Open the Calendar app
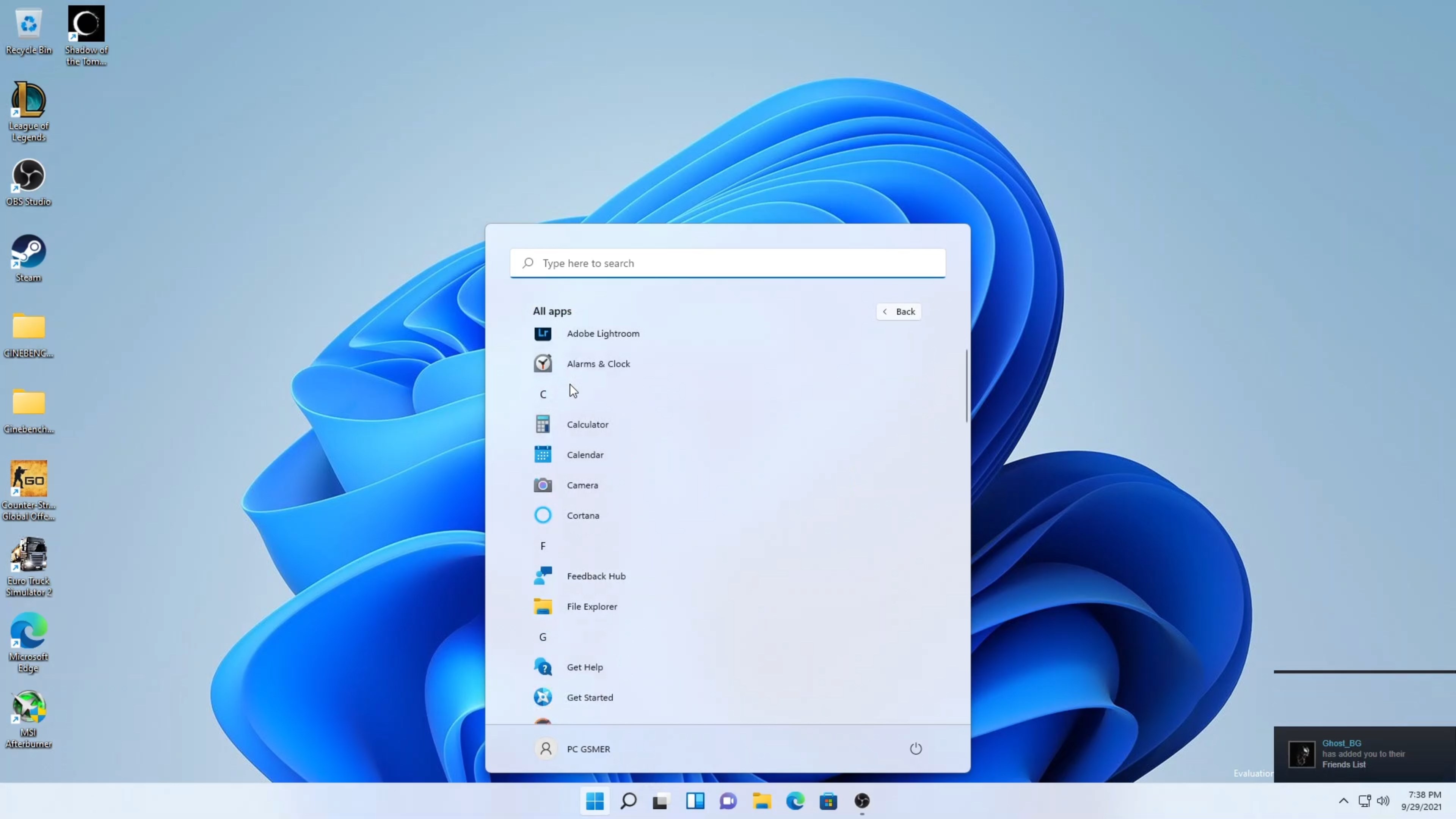Viewport: 1456px width, 819px height. point(727,455)
